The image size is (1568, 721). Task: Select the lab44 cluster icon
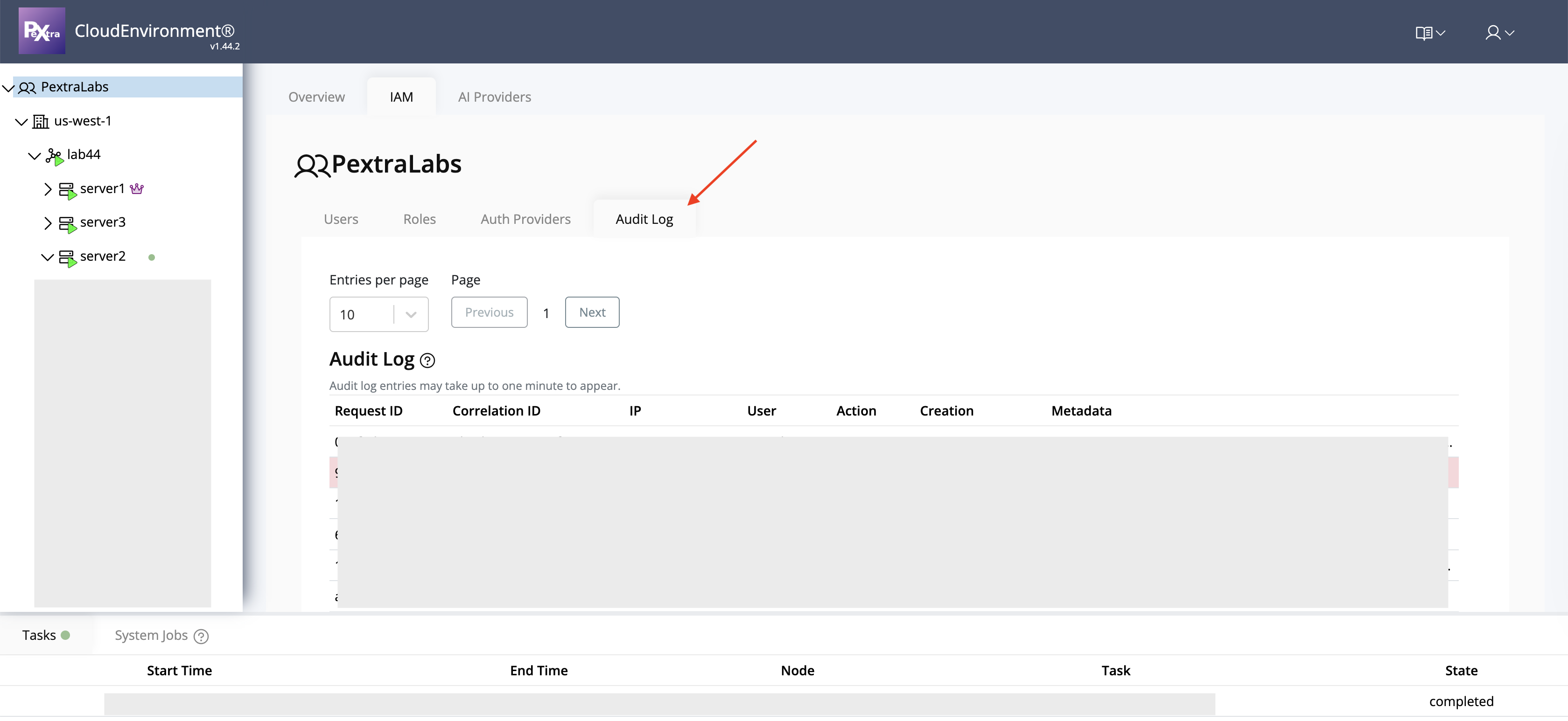point(54,156)
